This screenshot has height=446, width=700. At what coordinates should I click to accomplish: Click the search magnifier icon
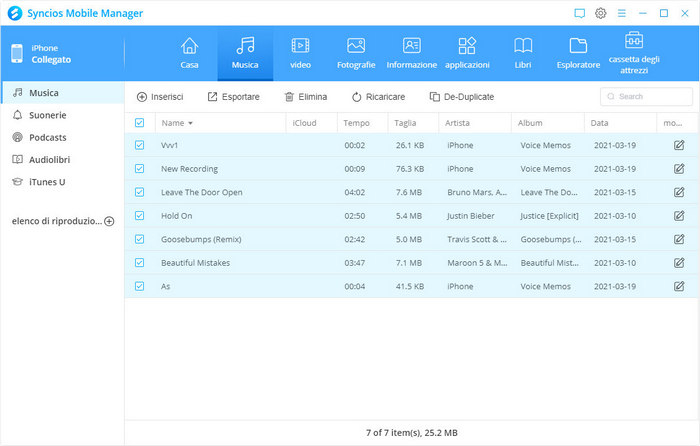click(611, 96)
